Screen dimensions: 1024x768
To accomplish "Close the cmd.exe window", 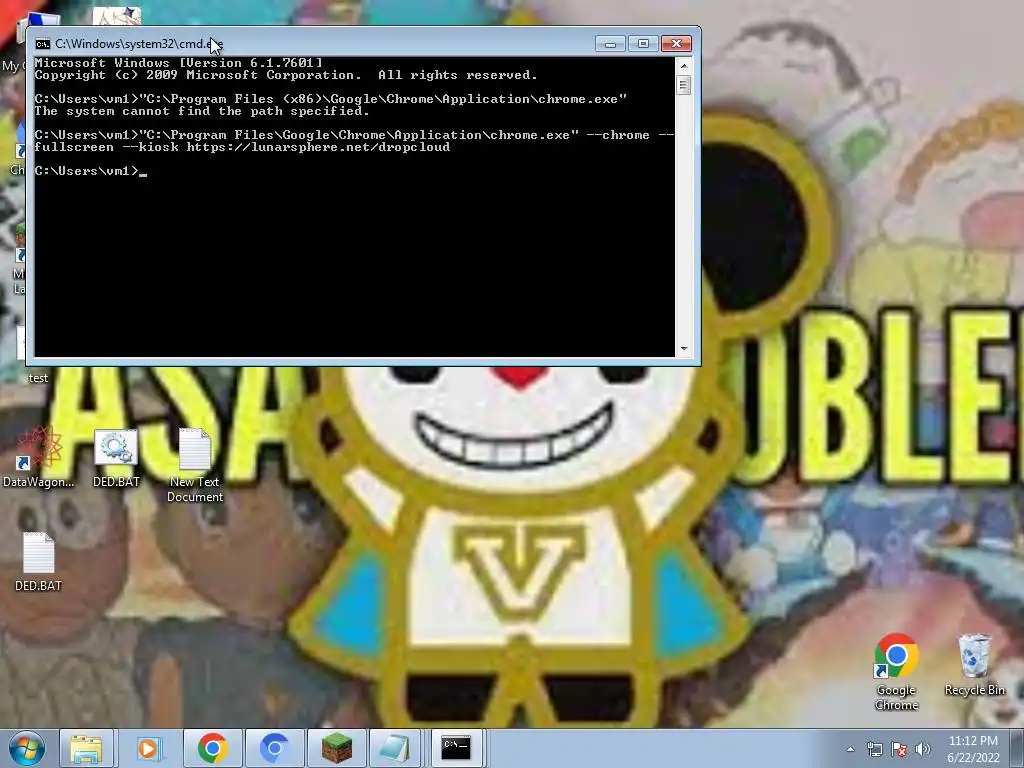I will (x=677, y=44).
